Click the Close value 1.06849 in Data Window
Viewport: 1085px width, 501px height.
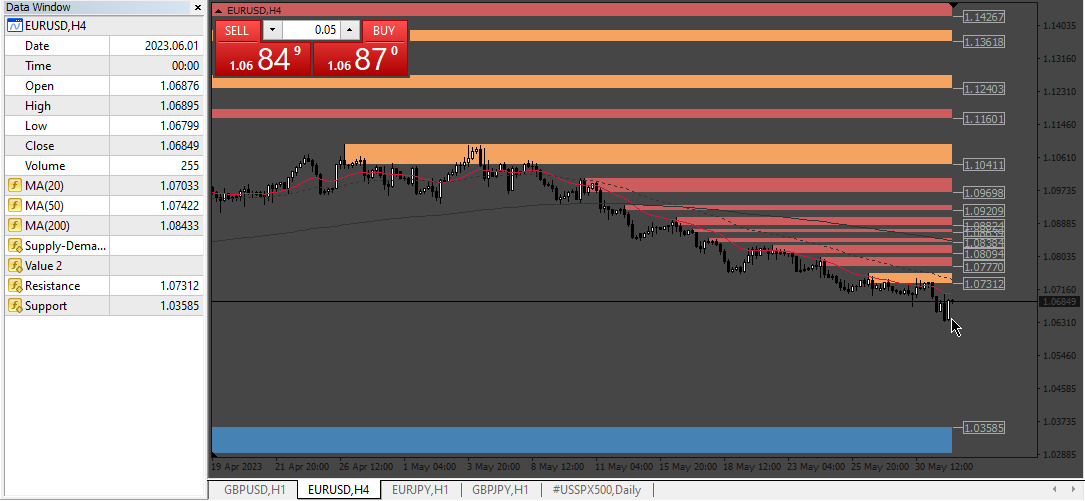pyautogui.click(x=179, y=147)
